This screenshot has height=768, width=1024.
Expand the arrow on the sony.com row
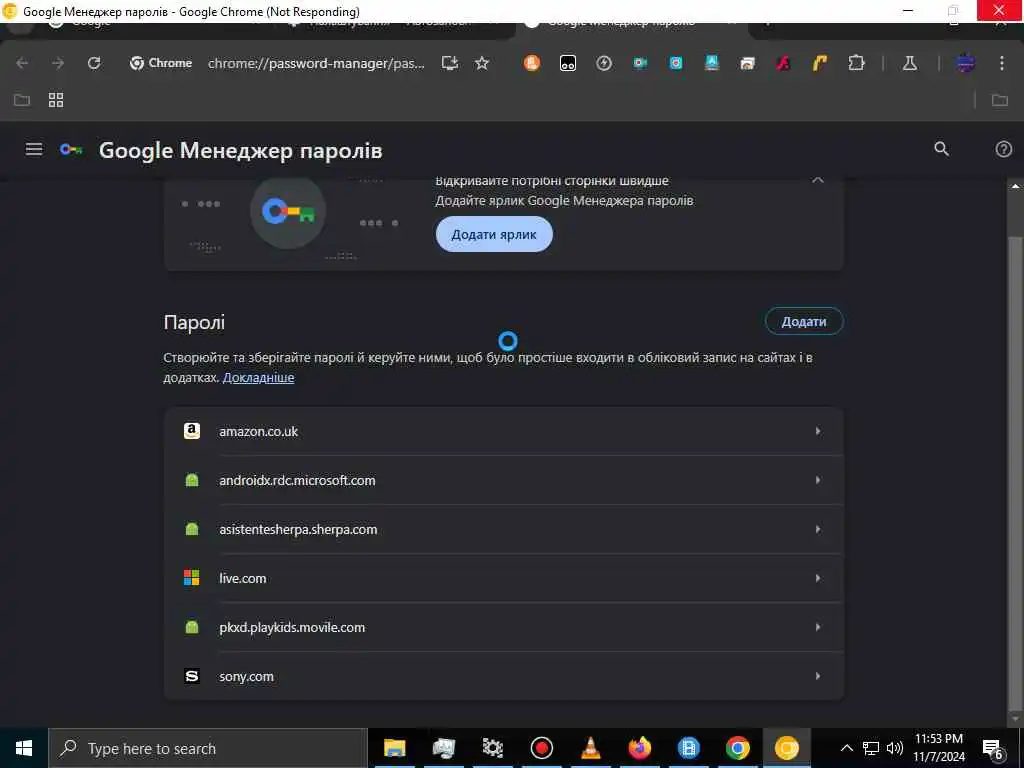click(818, 676)
